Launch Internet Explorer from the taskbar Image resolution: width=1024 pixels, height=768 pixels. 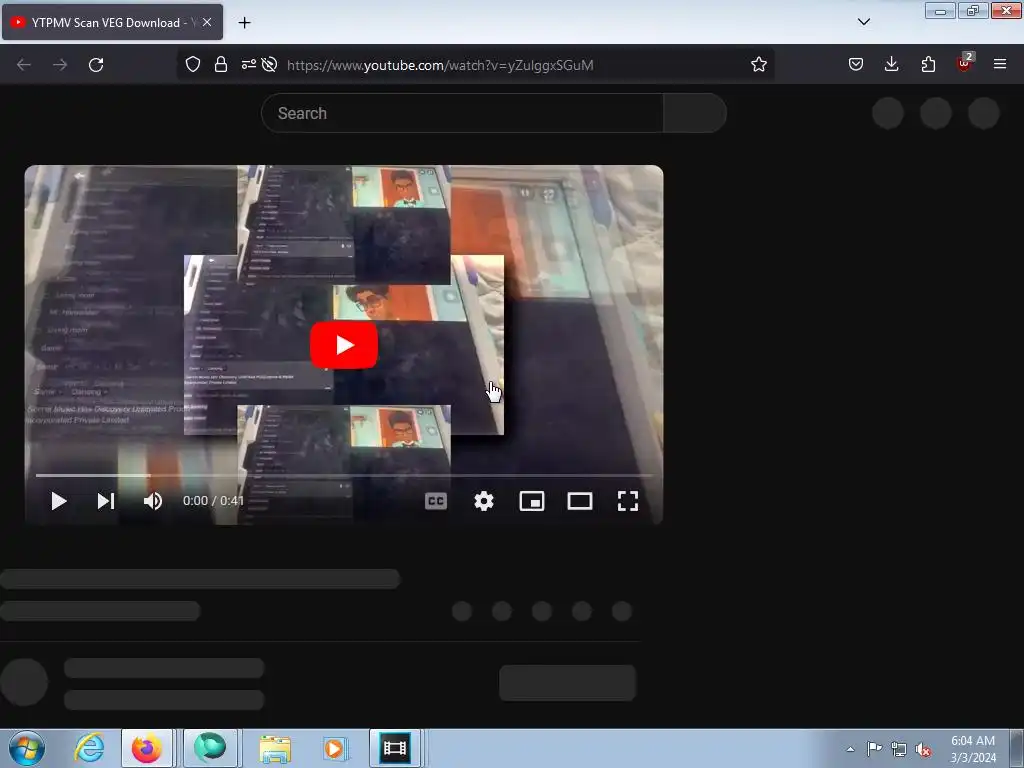(89, 748)
